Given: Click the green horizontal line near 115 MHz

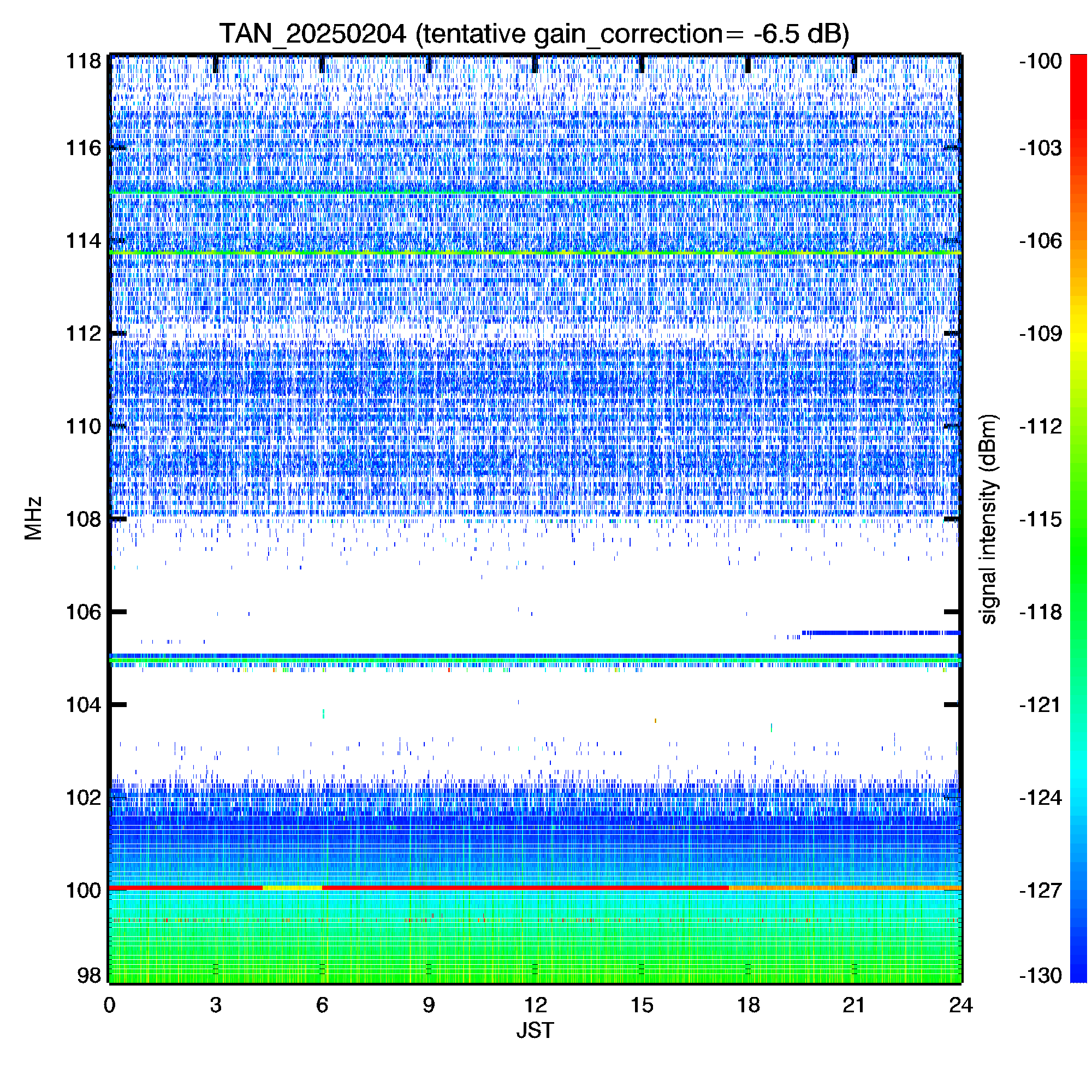Looking at the screenshot, I should click(x=535, y=193).
